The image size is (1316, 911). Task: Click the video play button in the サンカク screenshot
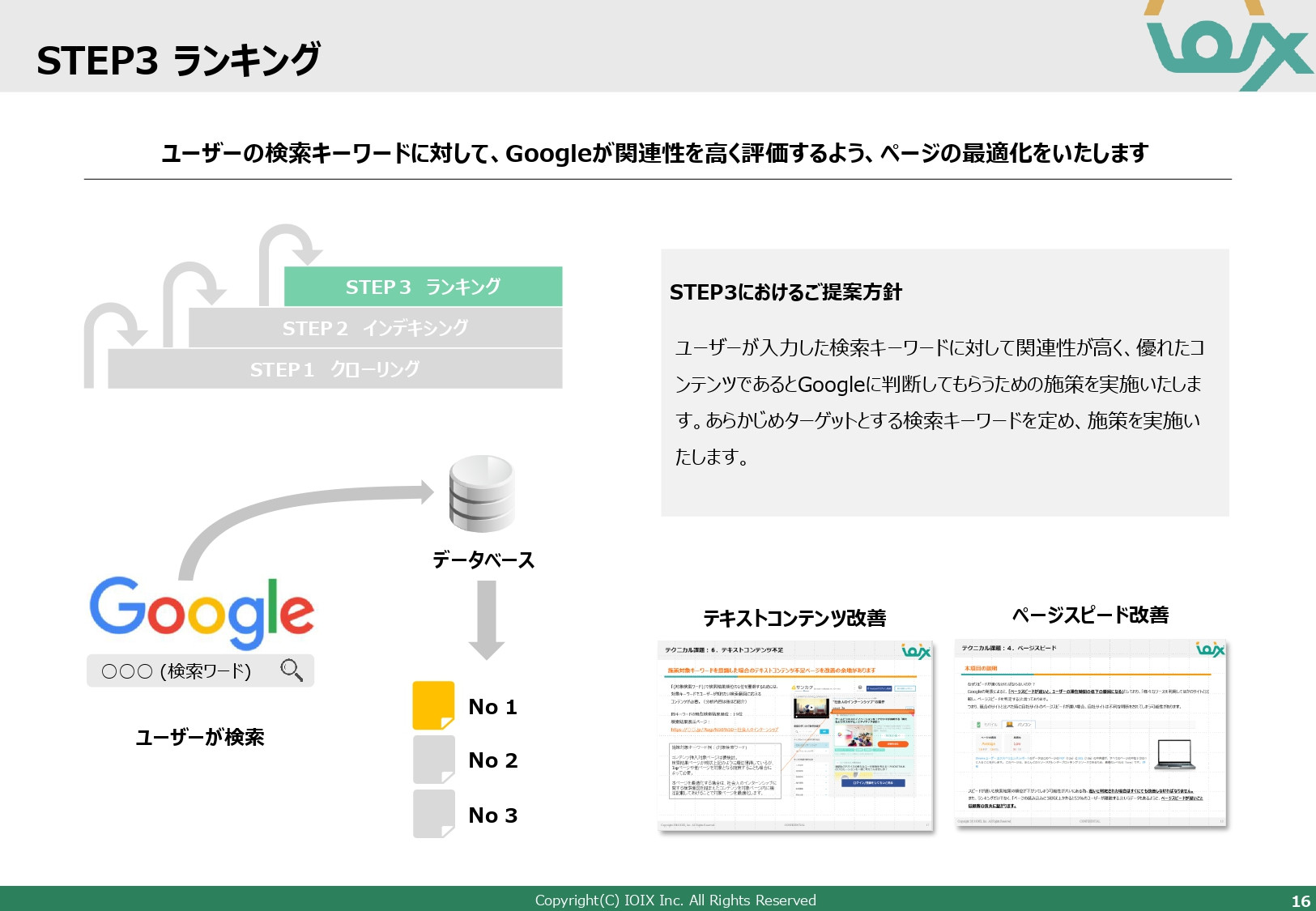pos(811,707)
